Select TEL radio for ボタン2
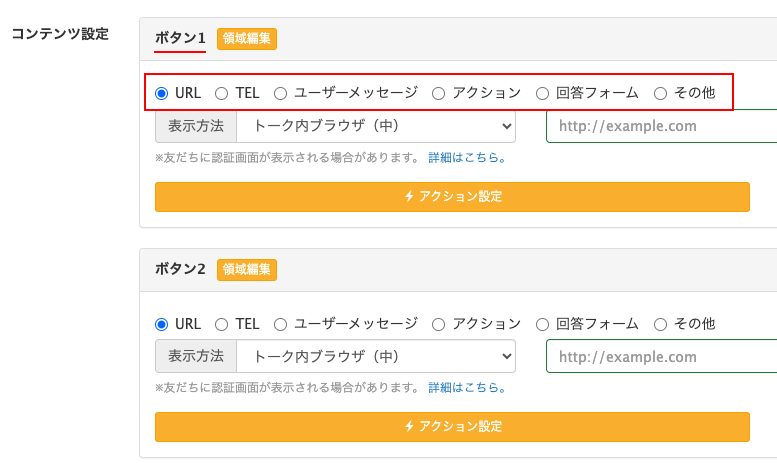777x463 pixels. coord(222,324)
